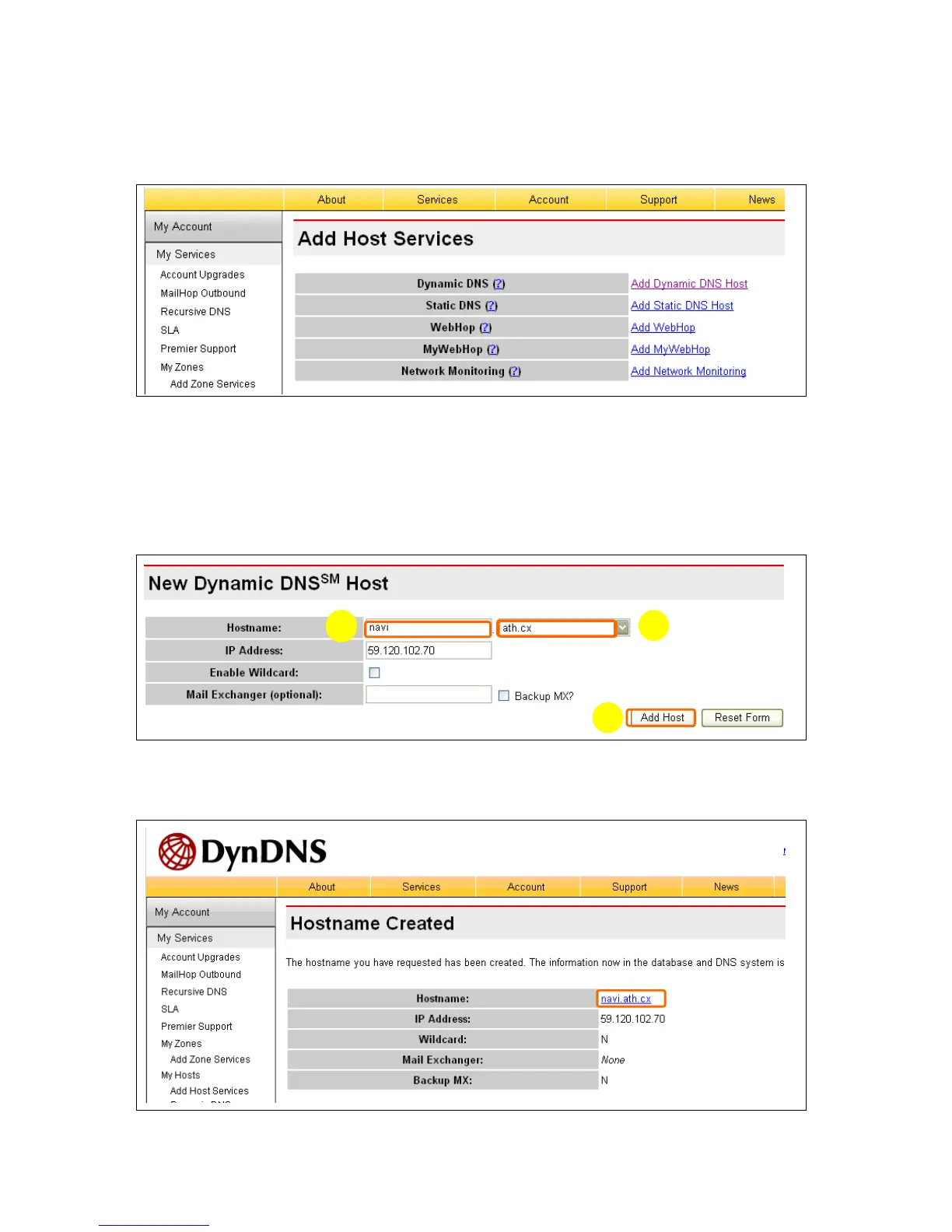952x1232 pixels.
Task: Focus the IP Address input field
Action: tap(429, 650)
